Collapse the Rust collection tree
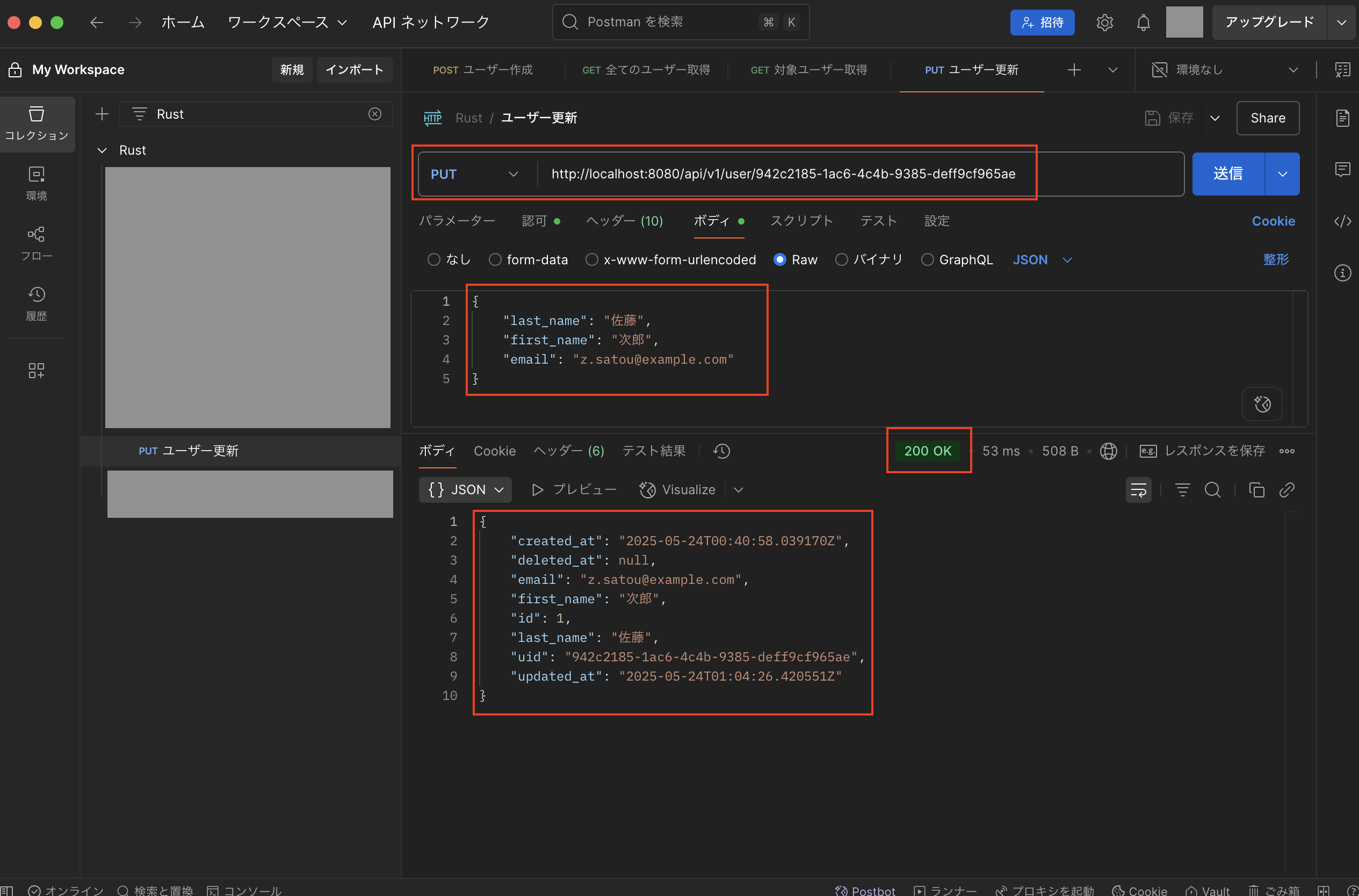 pyautogui.click(x=102, y=150)
